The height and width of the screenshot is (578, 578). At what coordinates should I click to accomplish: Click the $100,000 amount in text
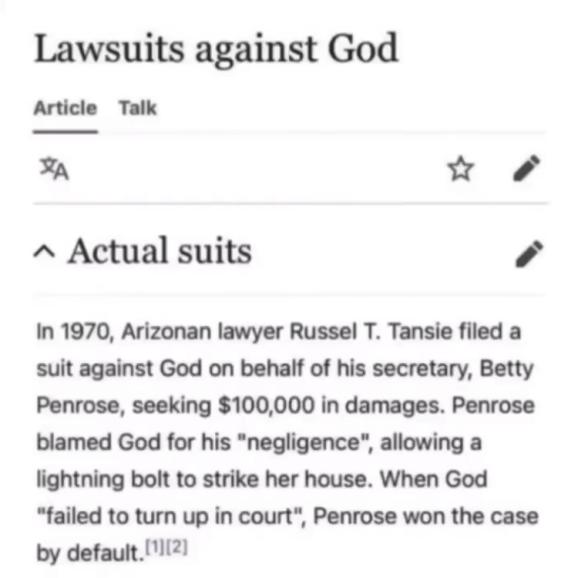[267, 405]
